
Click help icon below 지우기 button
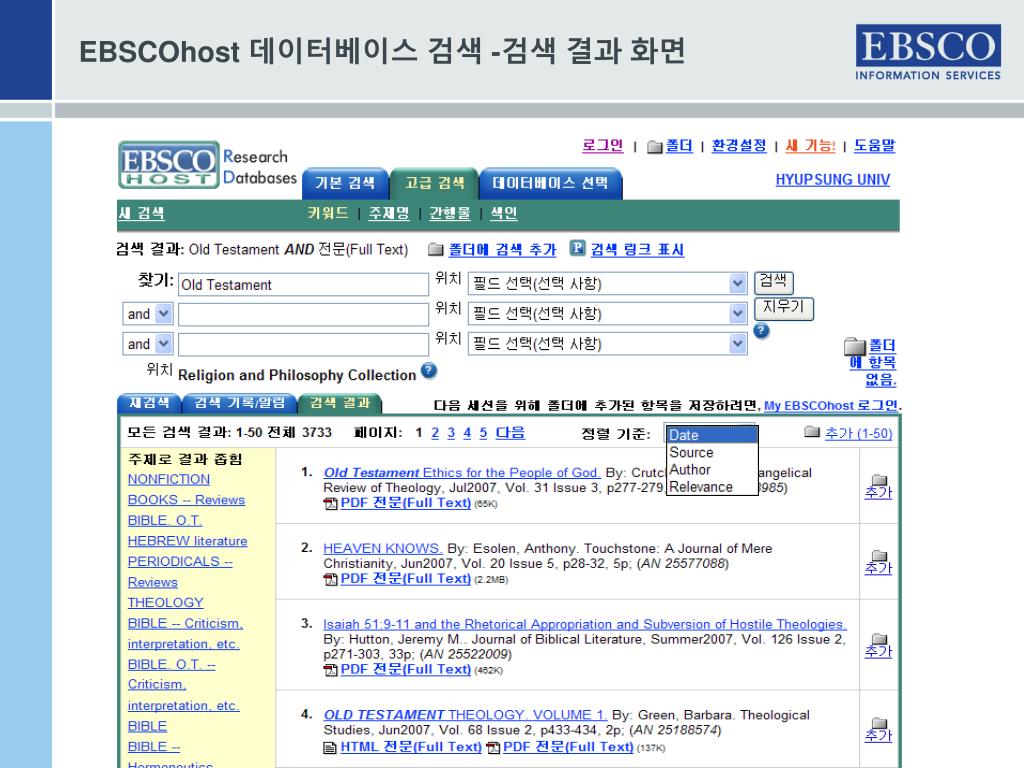(761, 331)
